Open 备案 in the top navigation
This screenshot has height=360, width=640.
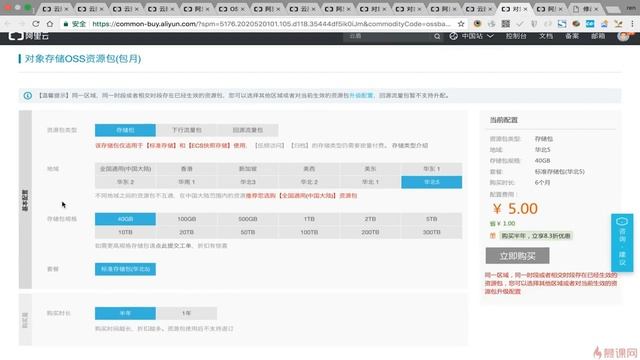572,36
